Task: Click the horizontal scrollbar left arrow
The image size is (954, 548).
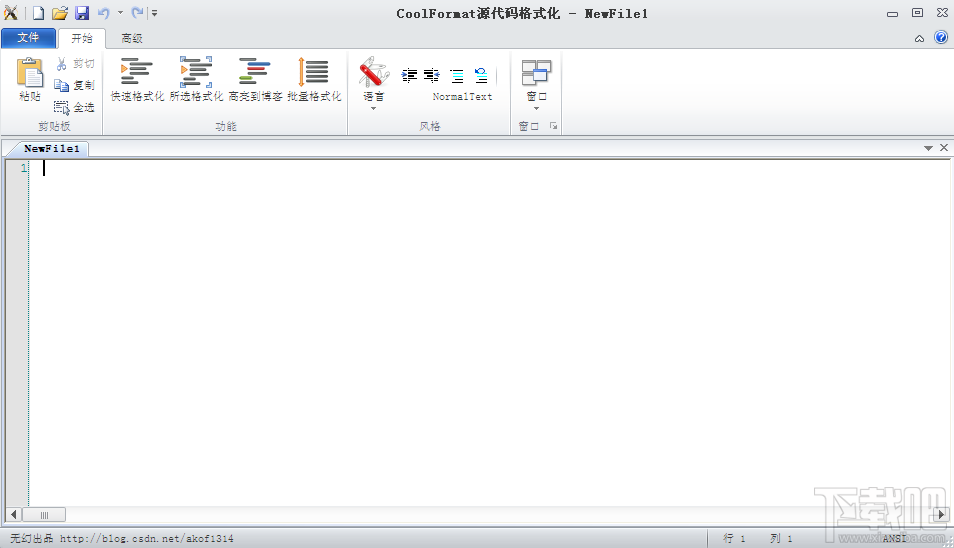Action: coord(13,515)
